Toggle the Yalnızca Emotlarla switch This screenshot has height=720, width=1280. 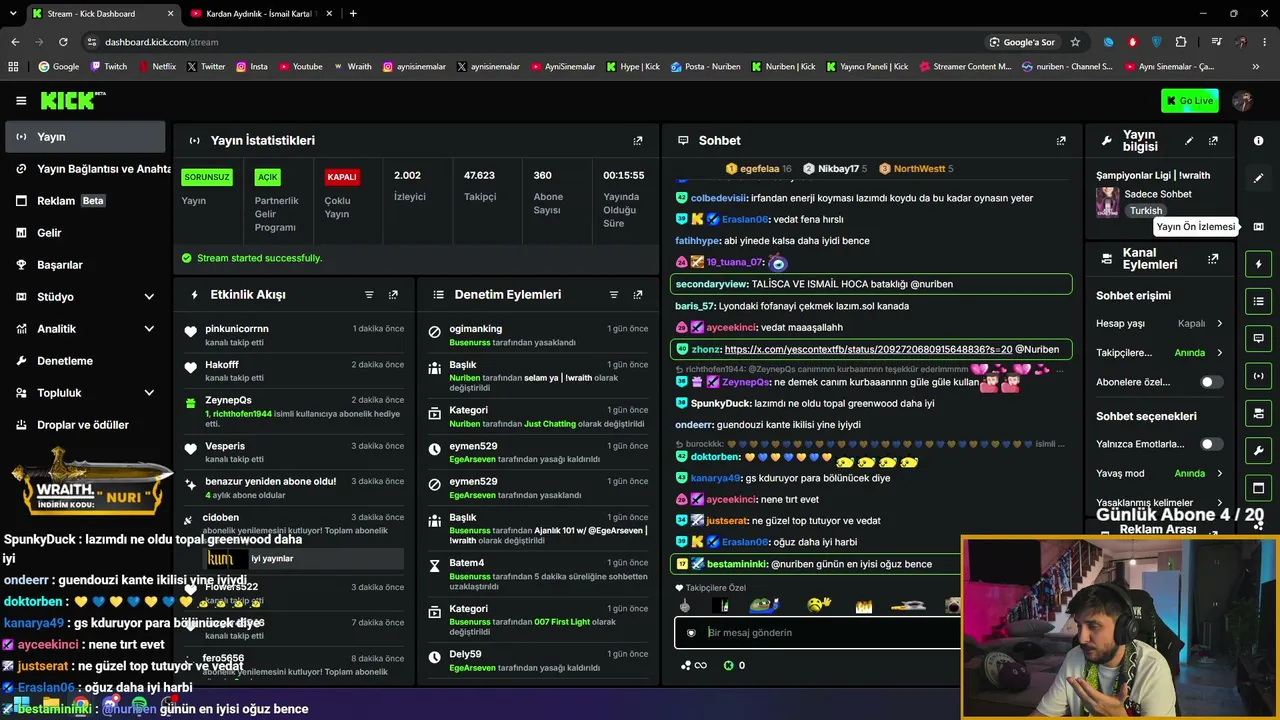click(x=1211, y=444)
